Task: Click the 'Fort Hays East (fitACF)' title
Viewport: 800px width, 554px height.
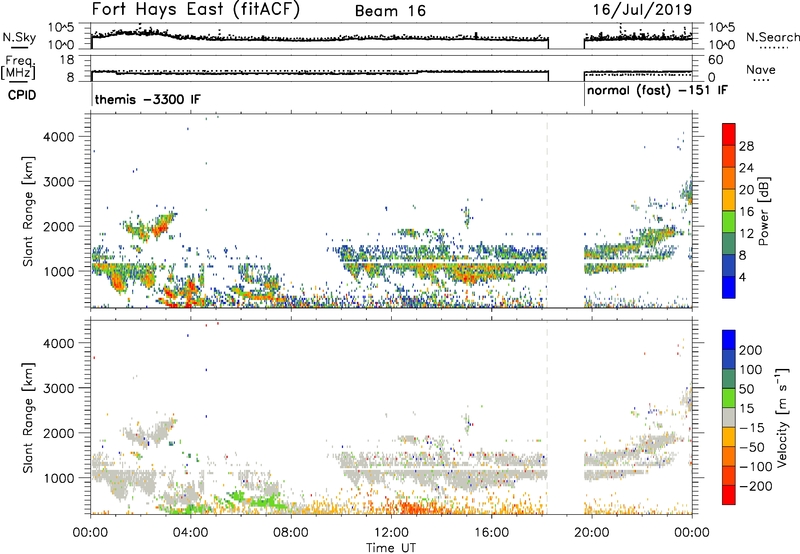Action: tap(196, 10)
